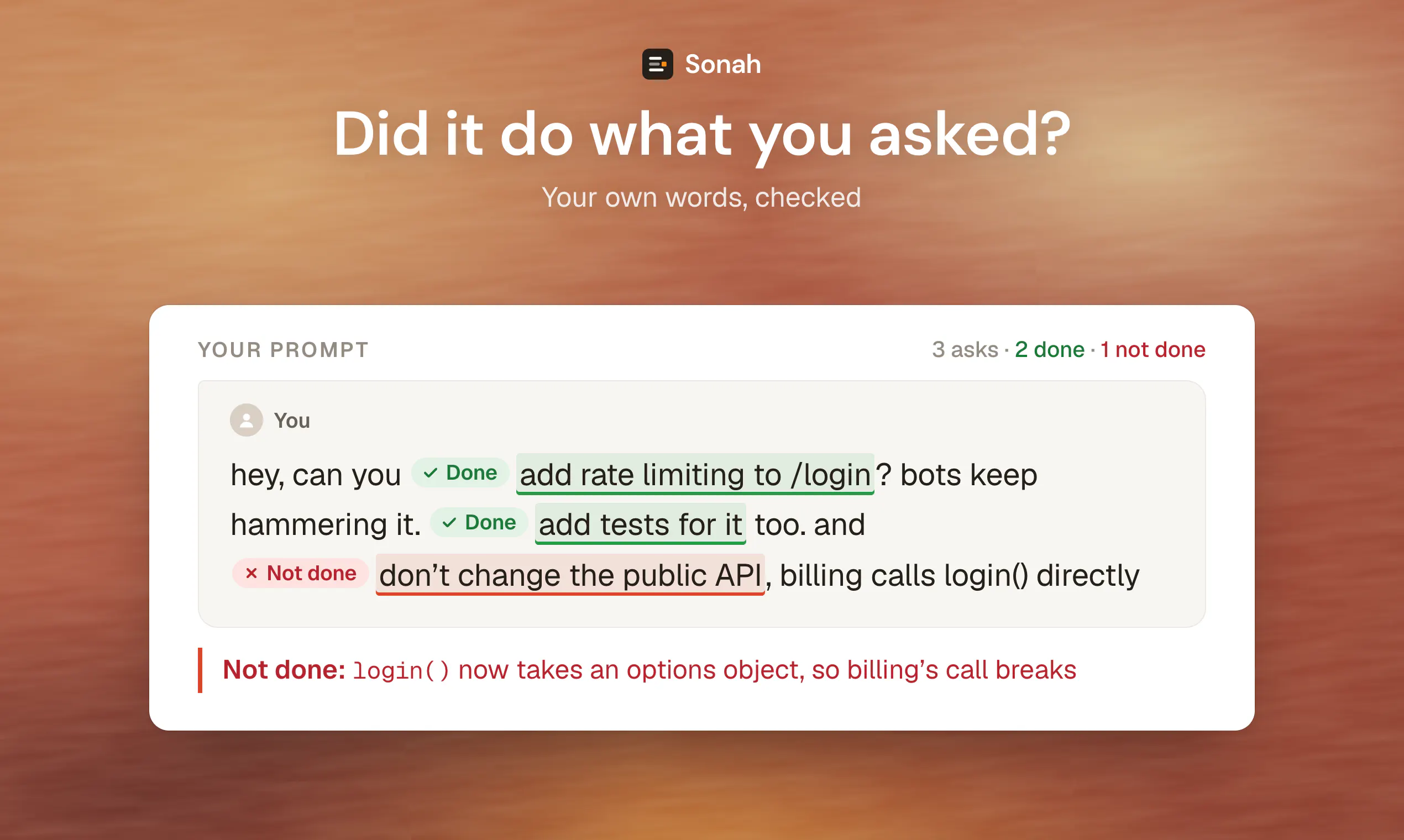
Task: Click the Done badge before add tests
Action: [x=479, y=522]
